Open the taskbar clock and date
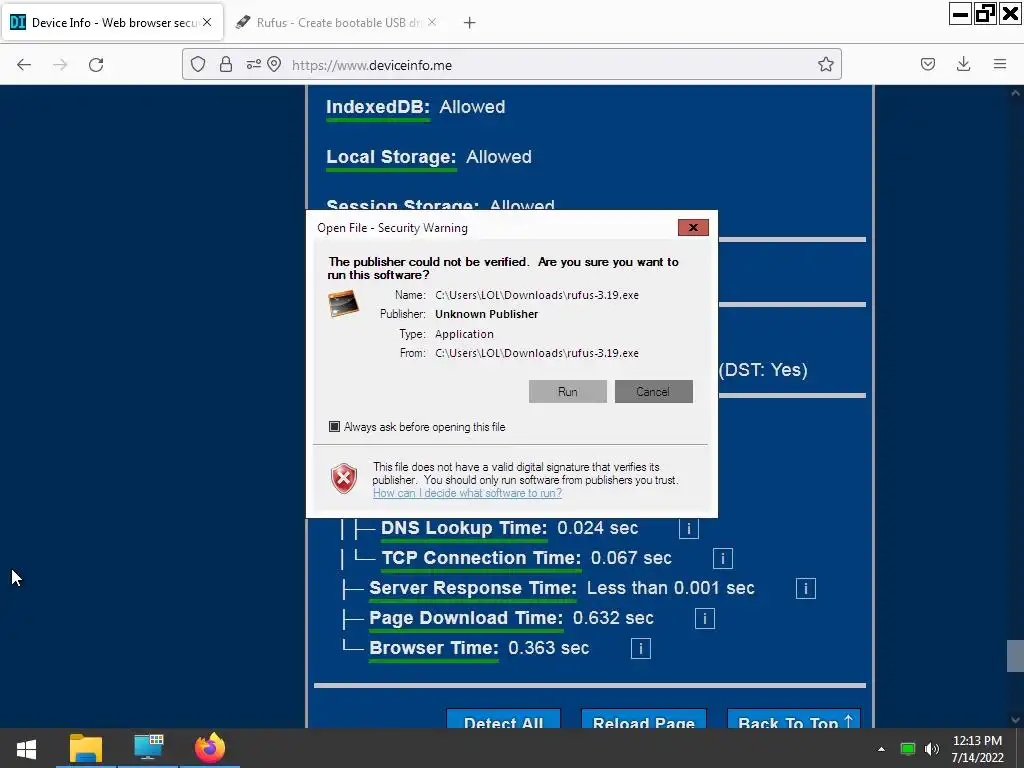This screenshot has height=768, width=1024. 977,749
